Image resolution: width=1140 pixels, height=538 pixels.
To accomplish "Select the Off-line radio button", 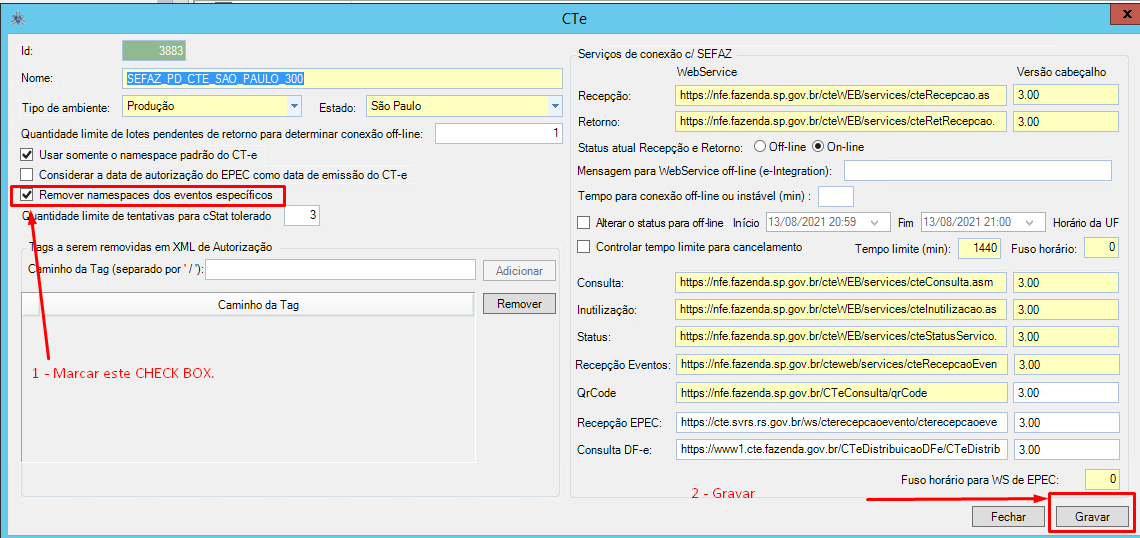I will click(760, 147).
